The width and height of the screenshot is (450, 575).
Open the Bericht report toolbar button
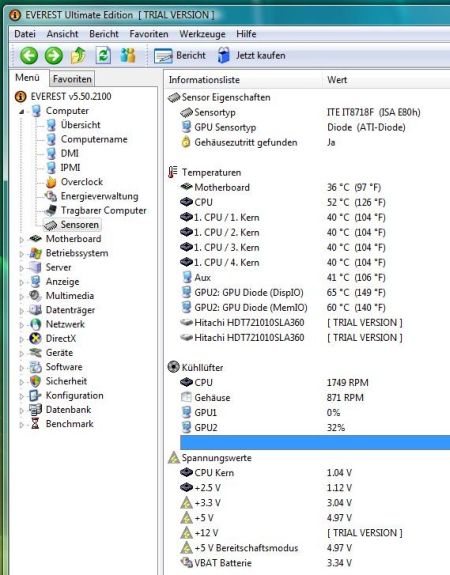pyautogui.click(x=179, y=56)
